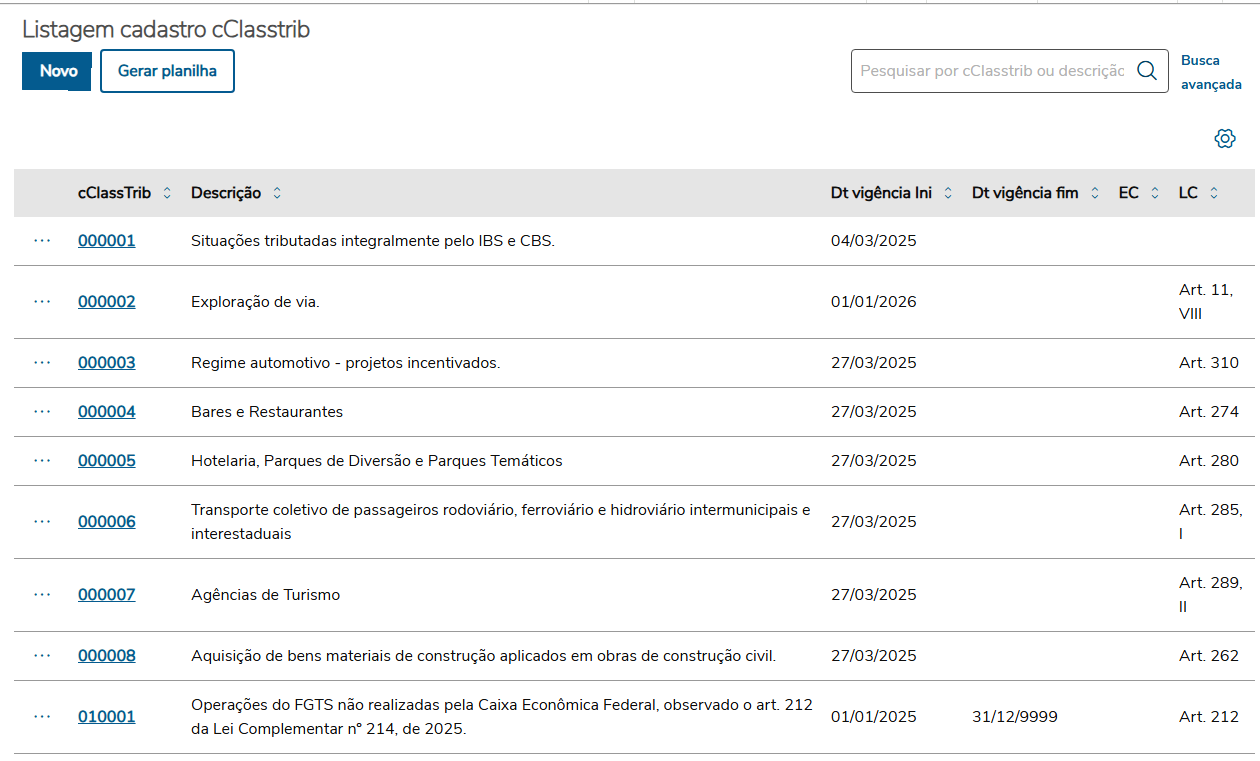Click the search magnifier icon
The height and width of the screenshot is (761, 1260).
pos(1147,71)
